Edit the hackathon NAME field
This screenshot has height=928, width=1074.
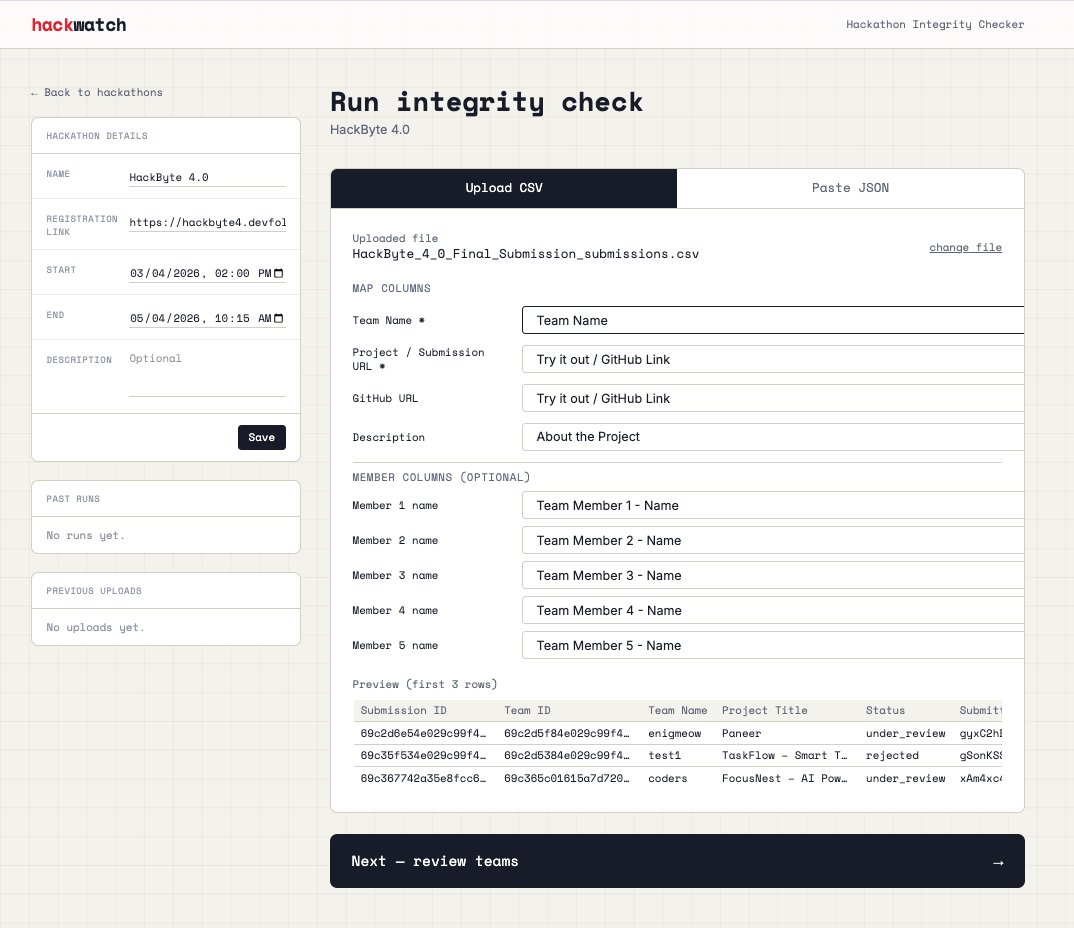tap(207, 177)
